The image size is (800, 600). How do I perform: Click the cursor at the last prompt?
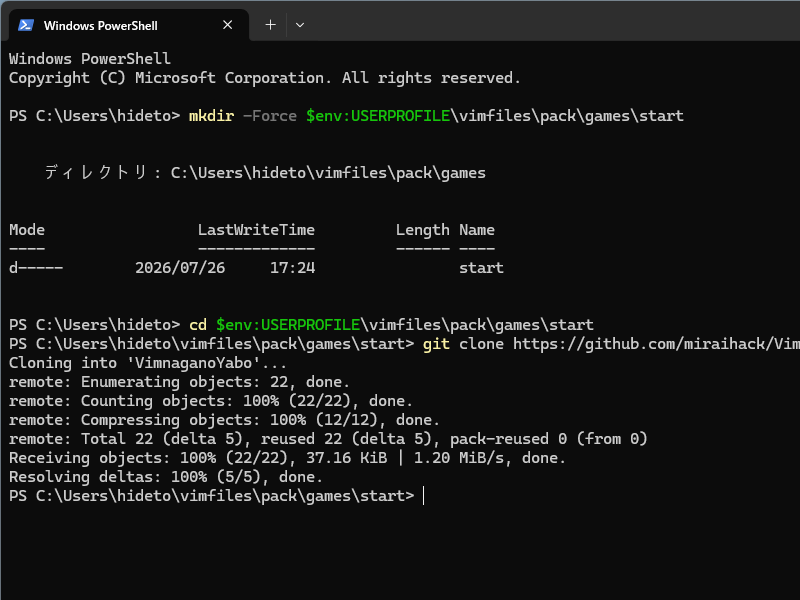coord(423,496)
